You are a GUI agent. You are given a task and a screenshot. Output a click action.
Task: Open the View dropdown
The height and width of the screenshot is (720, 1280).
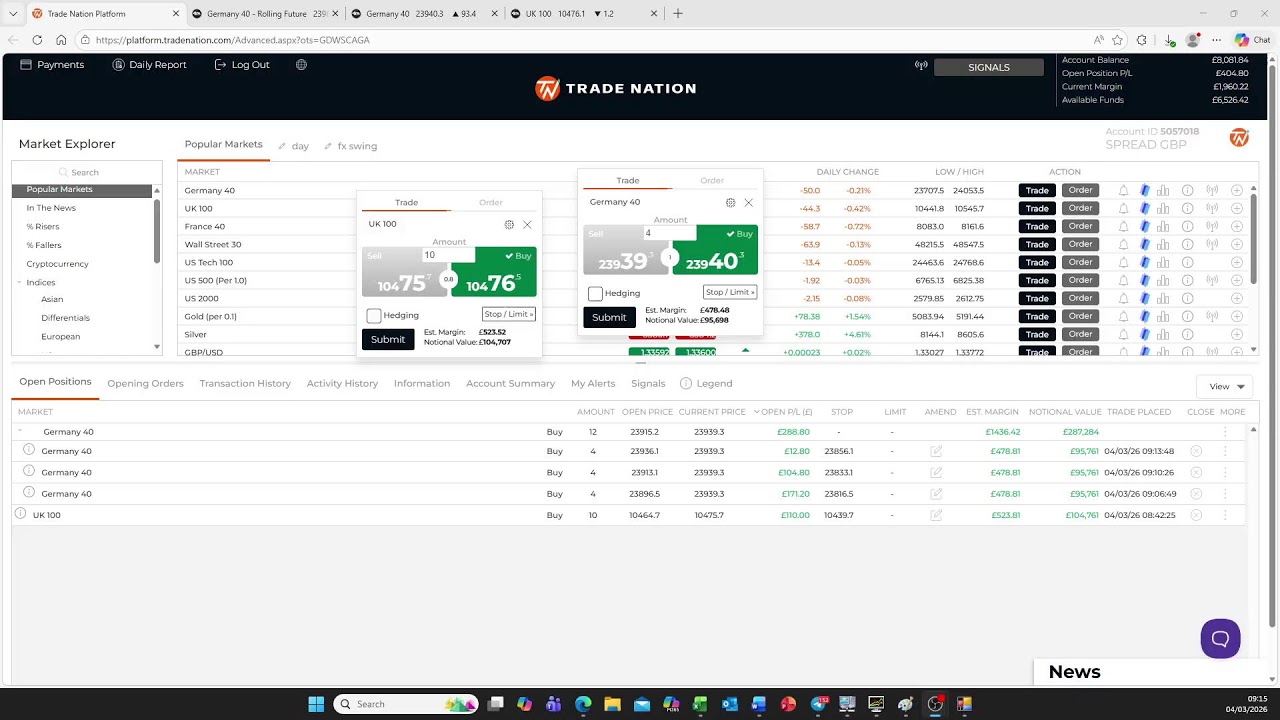click(1224, 386)
